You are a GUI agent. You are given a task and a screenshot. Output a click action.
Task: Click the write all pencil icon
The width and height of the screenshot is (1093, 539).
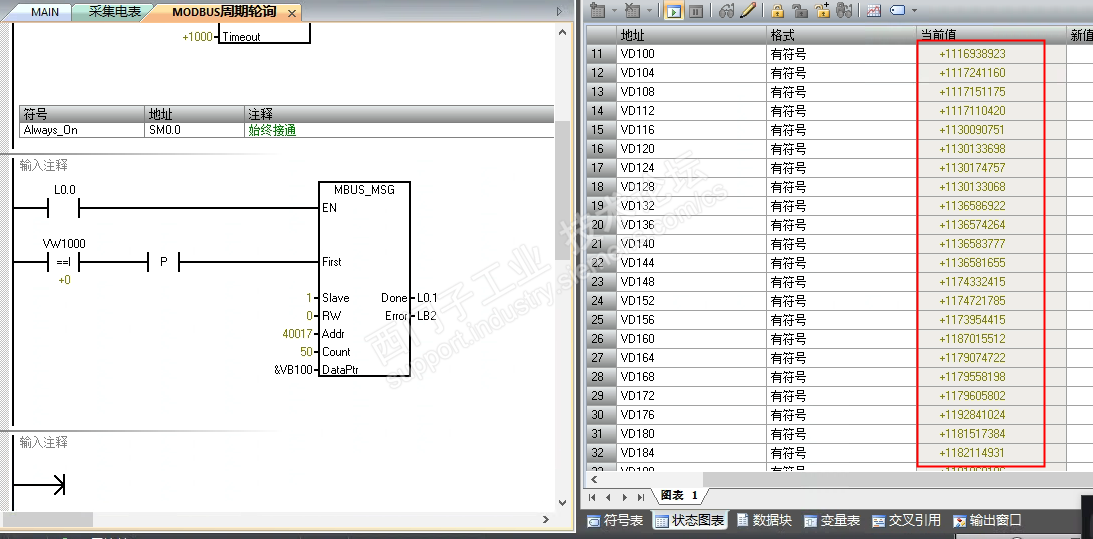click(747, 10)
